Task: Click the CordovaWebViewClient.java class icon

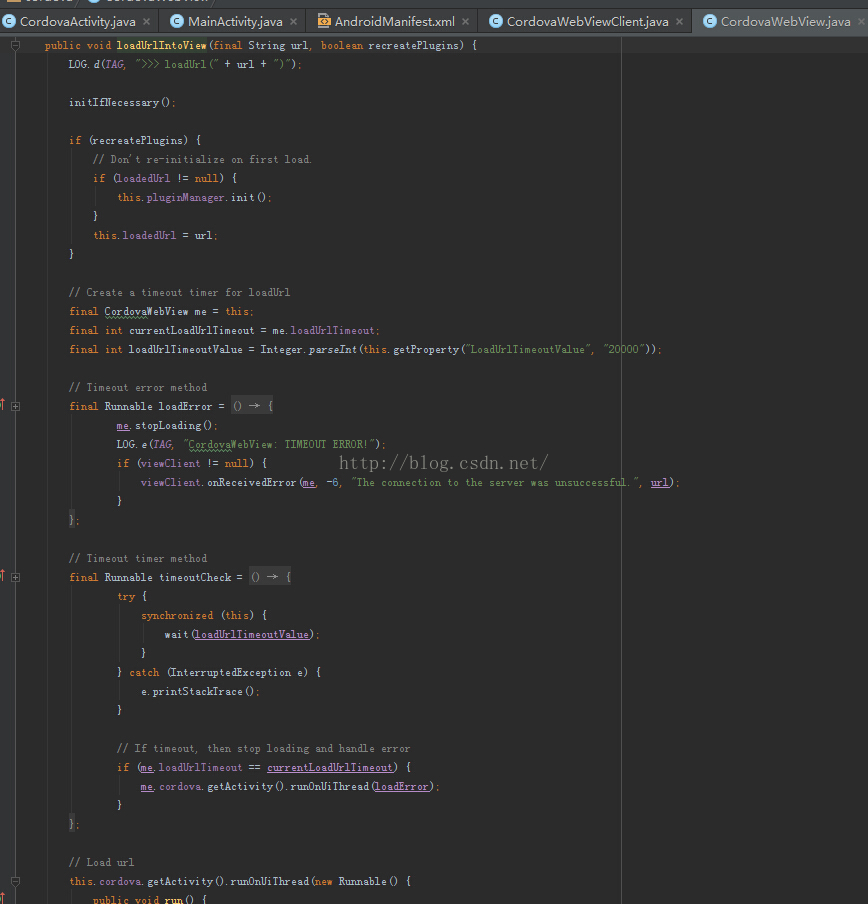Action: coord(495,21)
